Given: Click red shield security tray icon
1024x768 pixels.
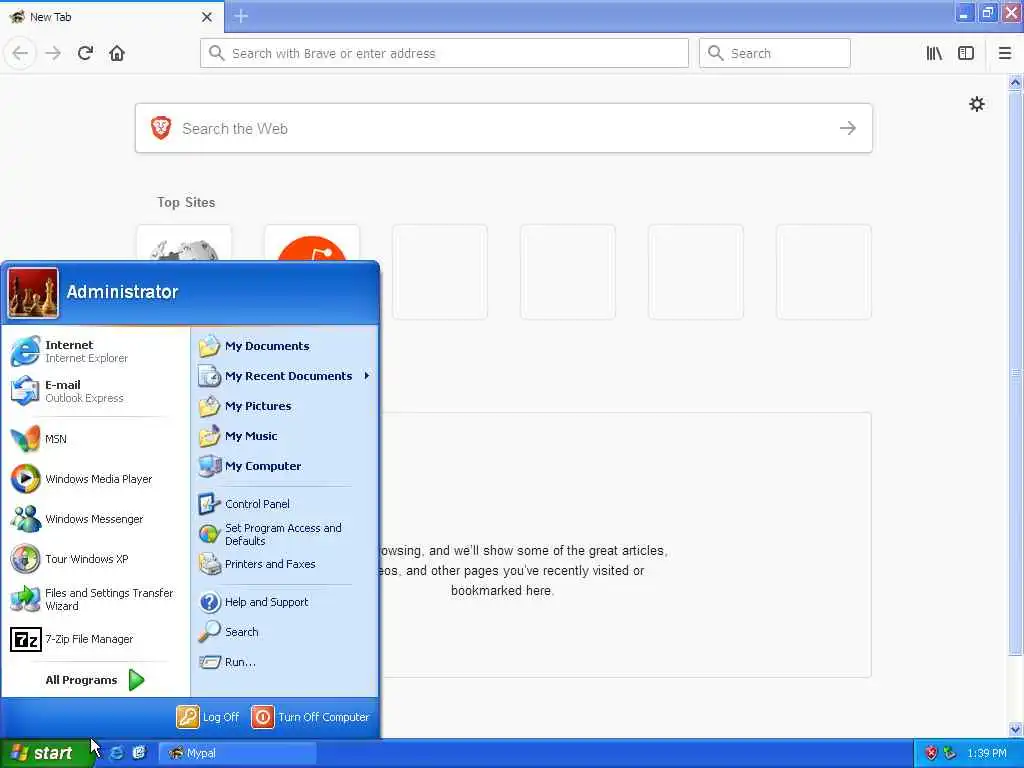Looking at the screenshot, I should click(931, 753).
